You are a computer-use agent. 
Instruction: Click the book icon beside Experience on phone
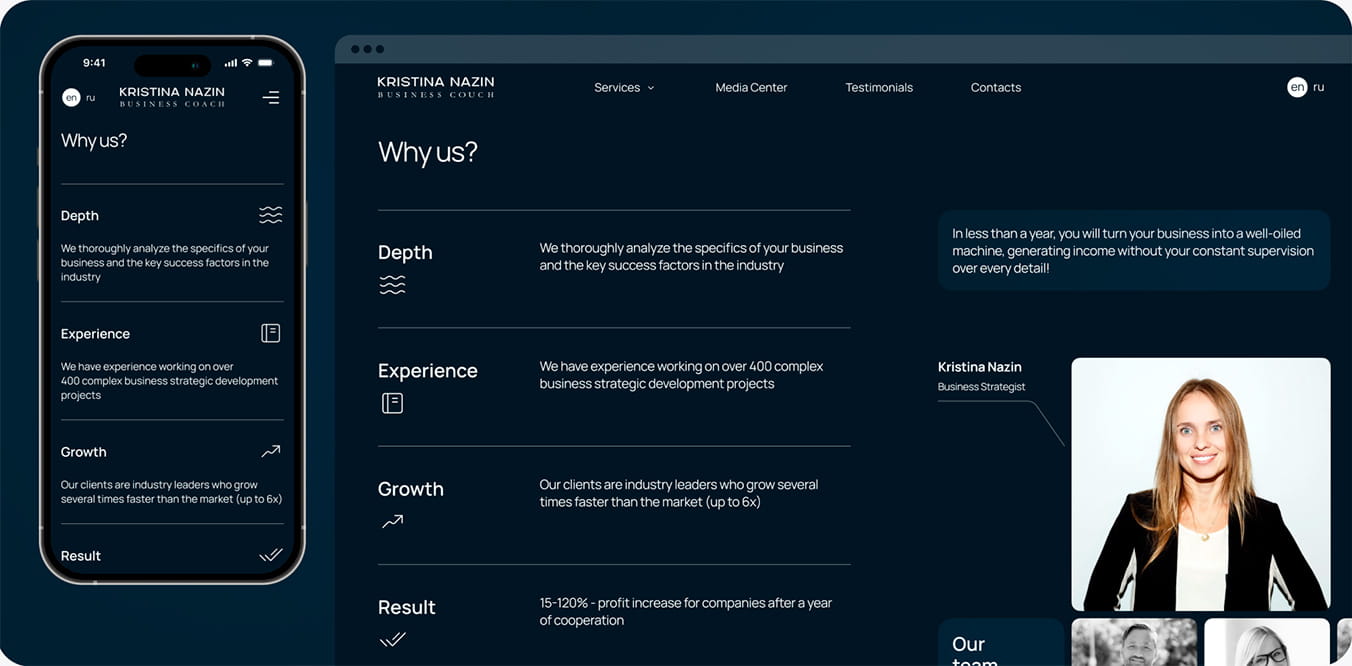[270, 333]
